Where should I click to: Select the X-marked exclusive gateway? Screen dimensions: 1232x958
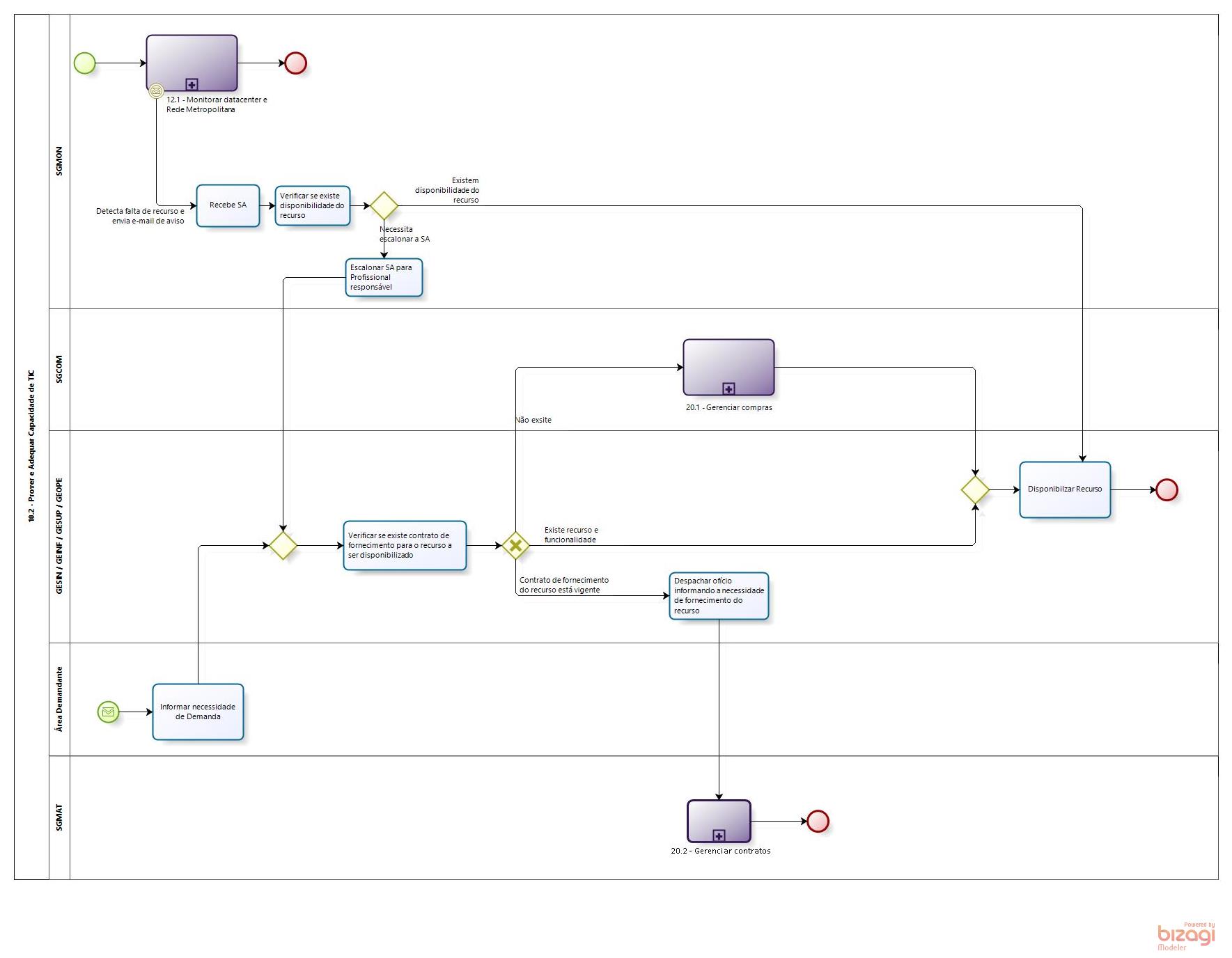[515, 546]
